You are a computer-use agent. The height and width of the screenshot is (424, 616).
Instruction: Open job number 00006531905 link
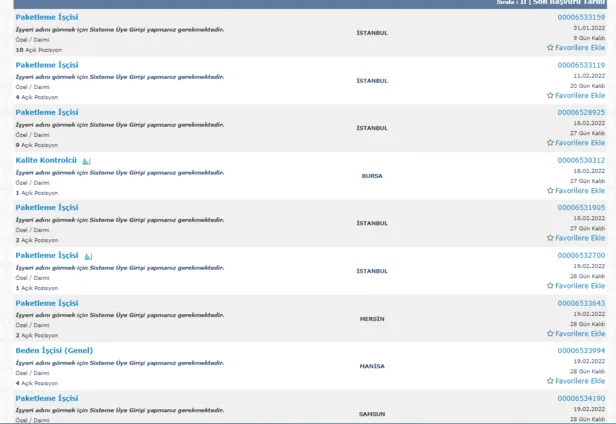[x=580, y=207]
